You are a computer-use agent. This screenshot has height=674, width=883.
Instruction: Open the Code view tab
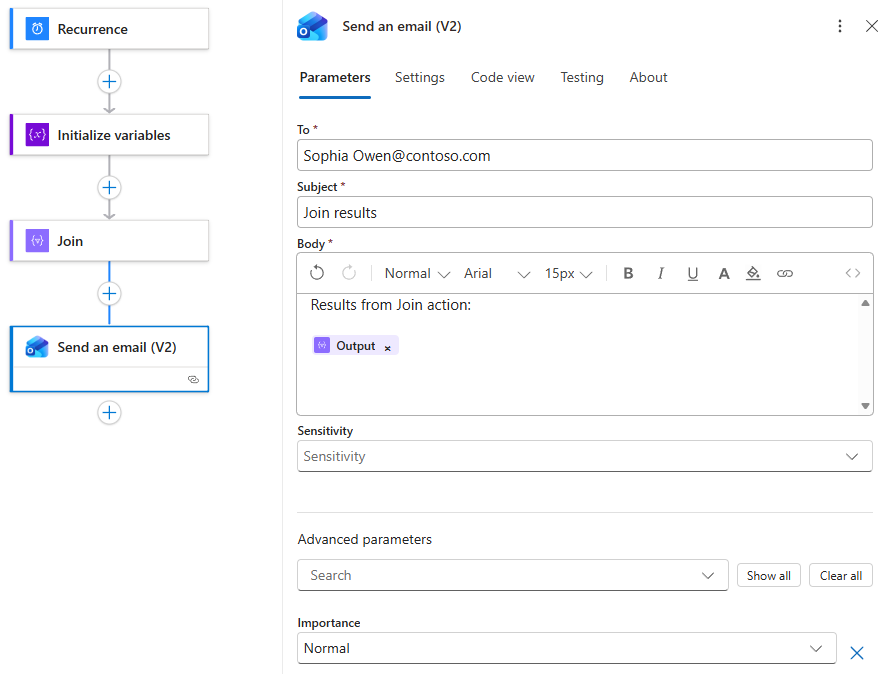[x=502, y=77]
